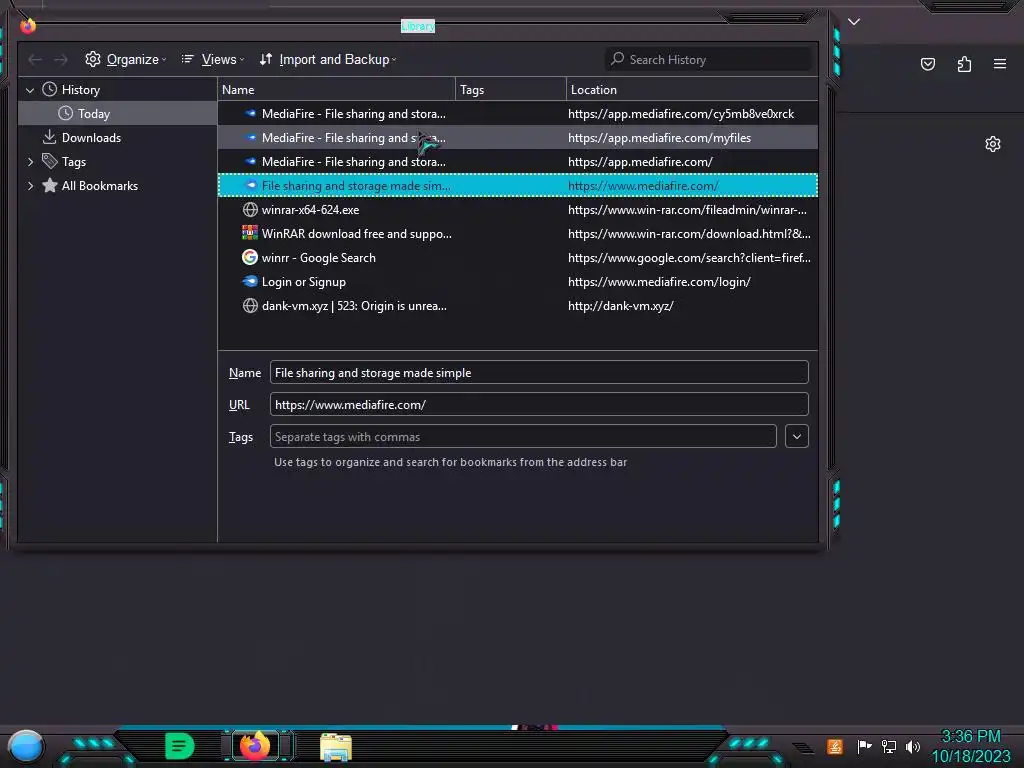The image size is (1024, 768).
Task: Open the Import and Backup menu
Action: (328, 59)
